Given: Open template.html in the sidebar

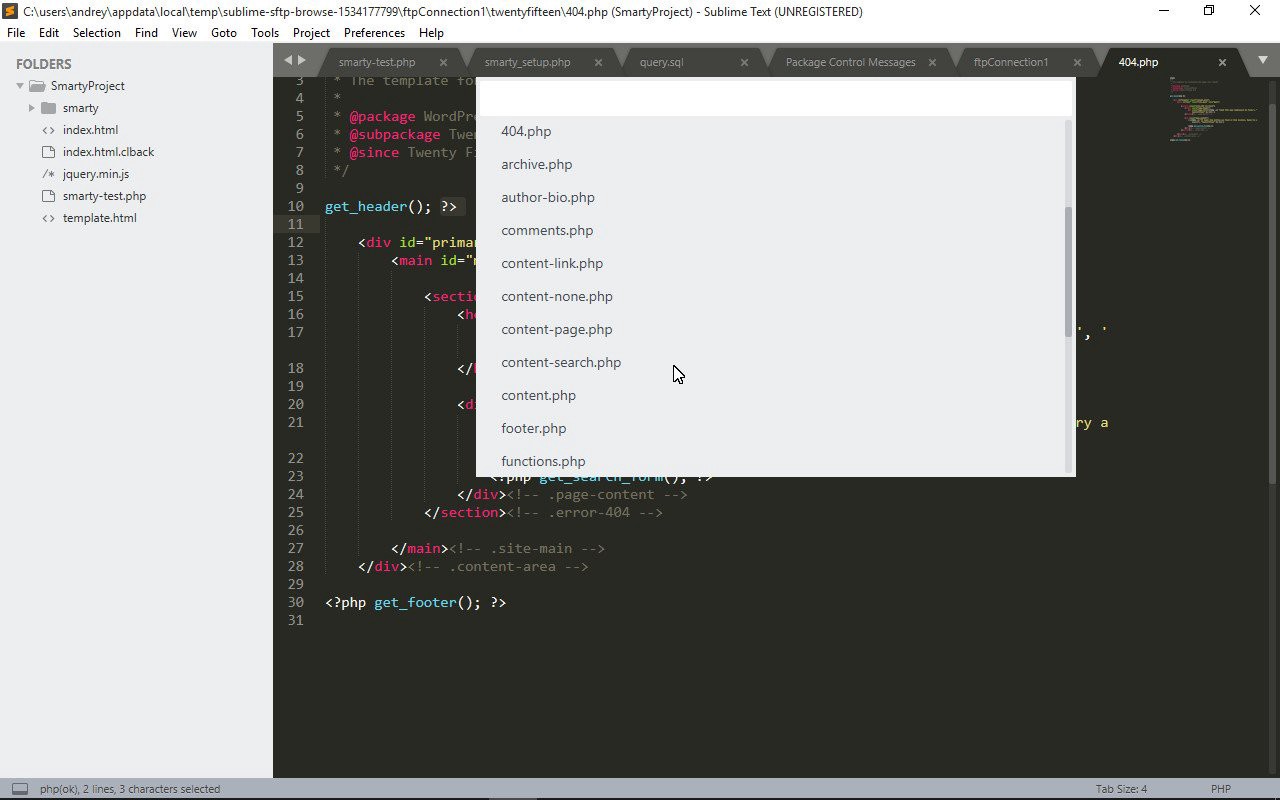Looking at the screenshot, I should pos(99,218).
